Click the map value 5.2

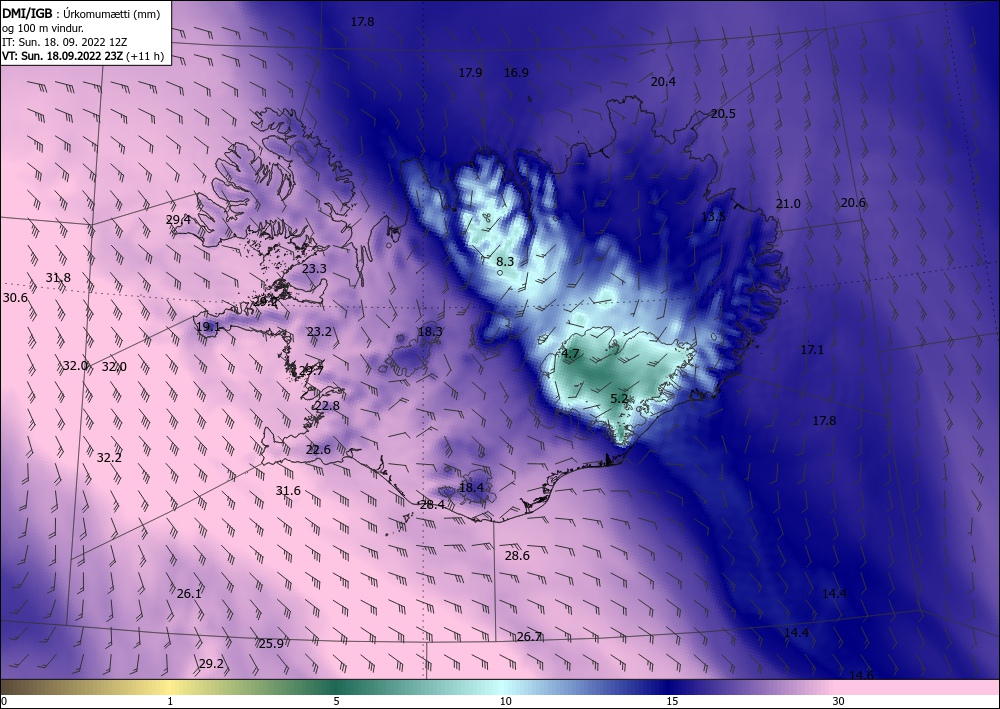pos(619,399)
